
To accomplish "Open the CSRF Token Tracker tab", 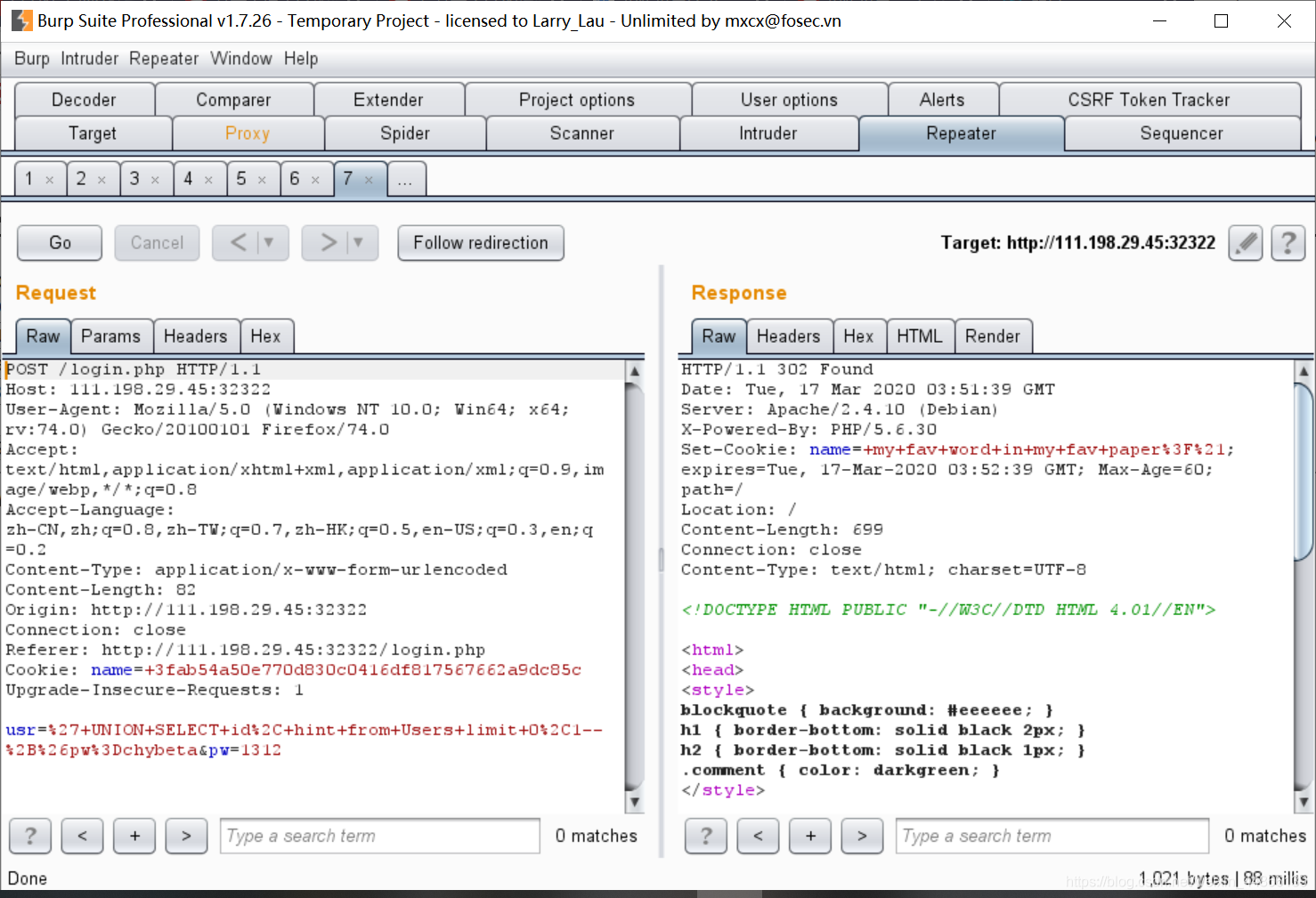I will [x=1149, y=100].
